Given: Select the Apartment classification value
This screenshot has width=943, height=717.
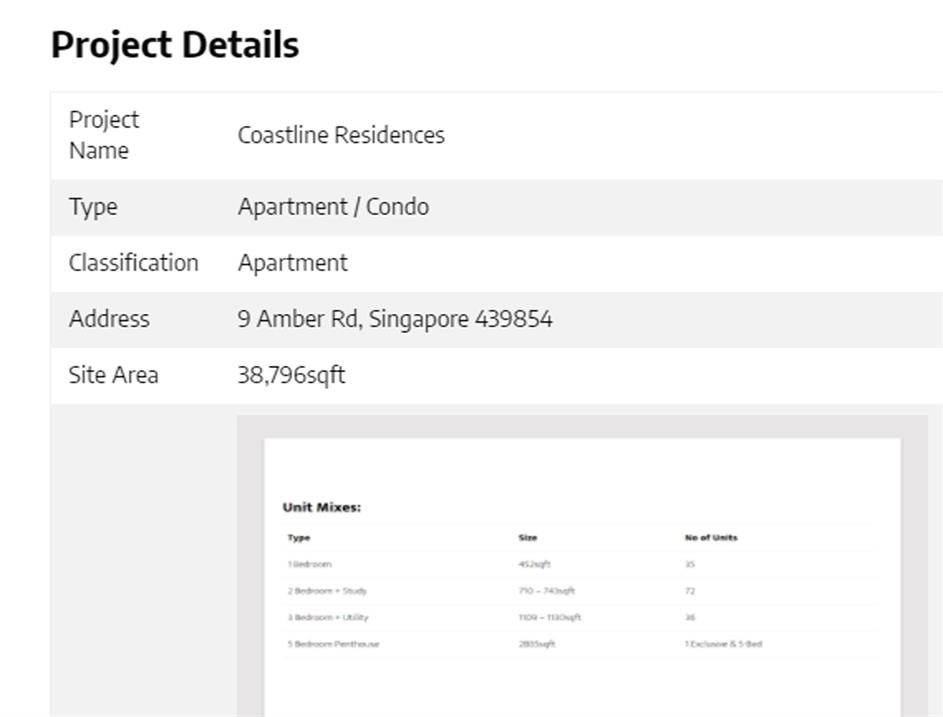Looking at the screenshot, I should click(x=292, y=263).
